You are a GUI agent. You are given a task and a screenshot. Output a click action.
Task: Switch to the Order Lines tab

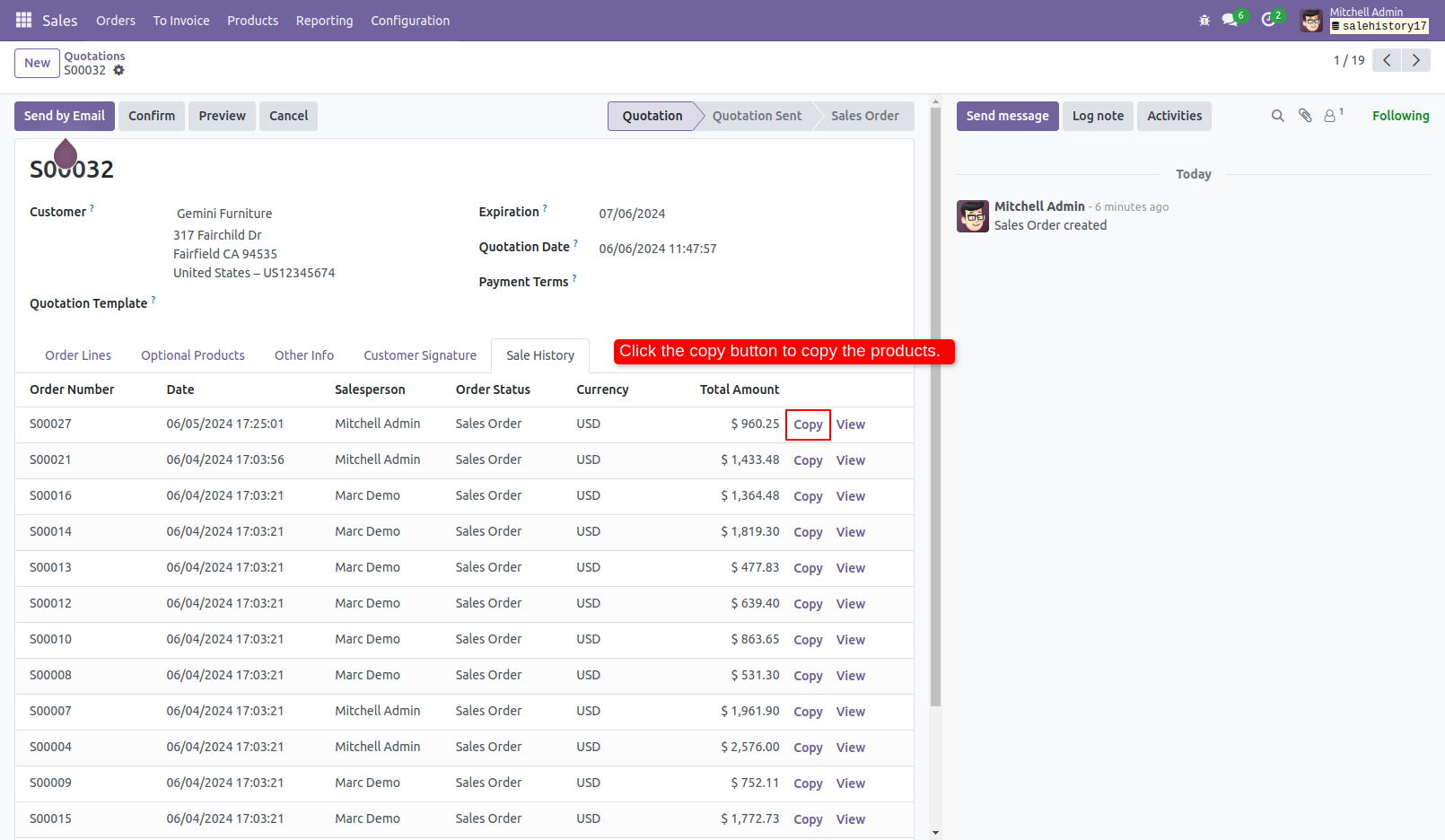click(78, 355)
